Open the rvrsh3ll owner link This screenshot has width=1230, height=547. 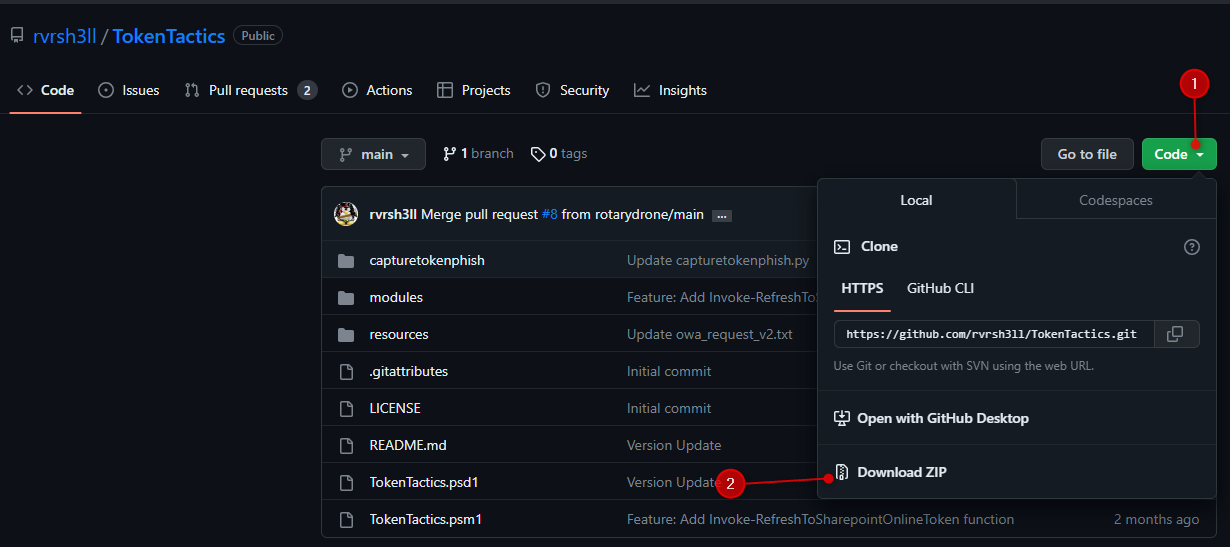click(x=64, y=36)
